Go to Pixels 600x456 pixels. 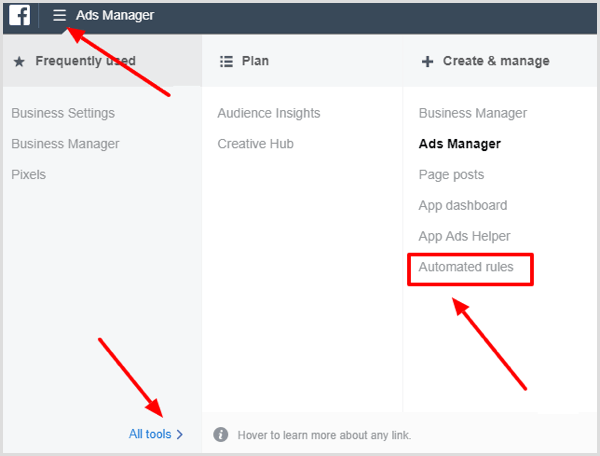(x=29, y=174)
